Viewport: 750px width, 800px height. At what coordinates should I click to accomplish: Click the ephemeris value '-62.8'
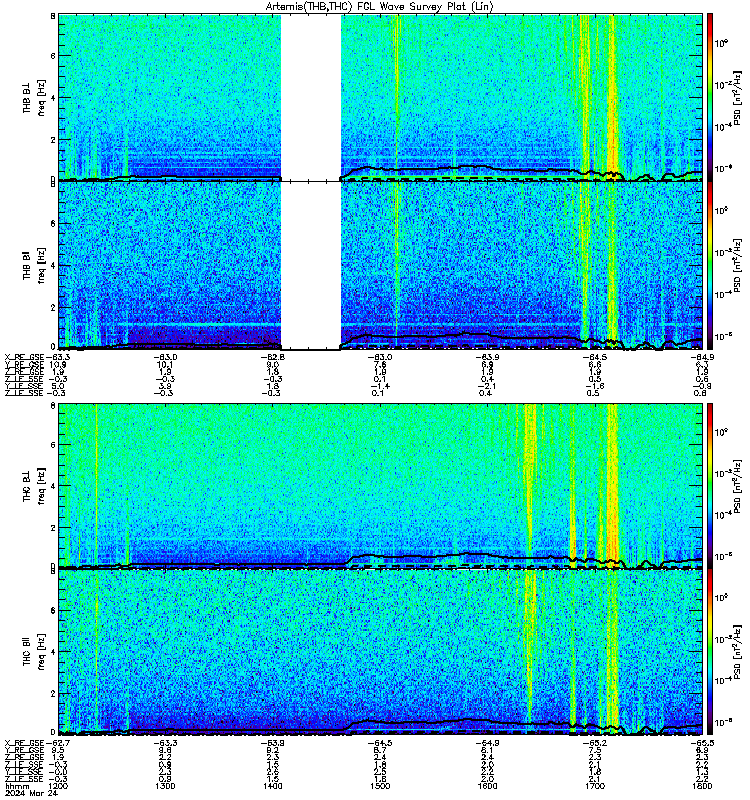(273, 357)
